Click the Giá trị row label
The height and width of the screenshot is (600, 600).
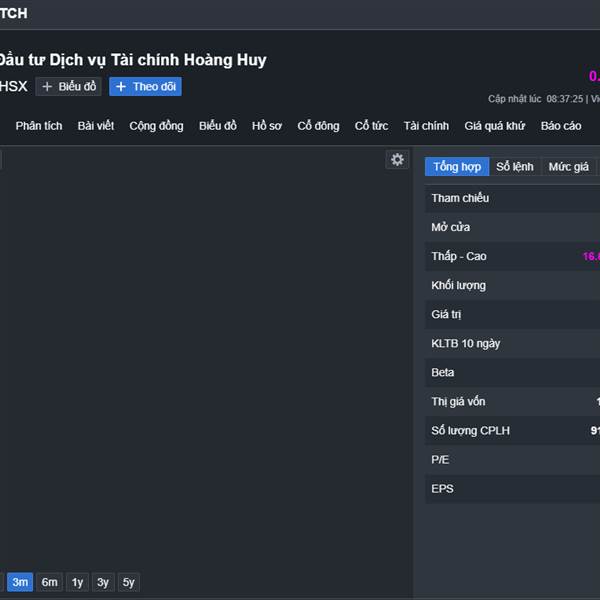[x=446, y=315]
